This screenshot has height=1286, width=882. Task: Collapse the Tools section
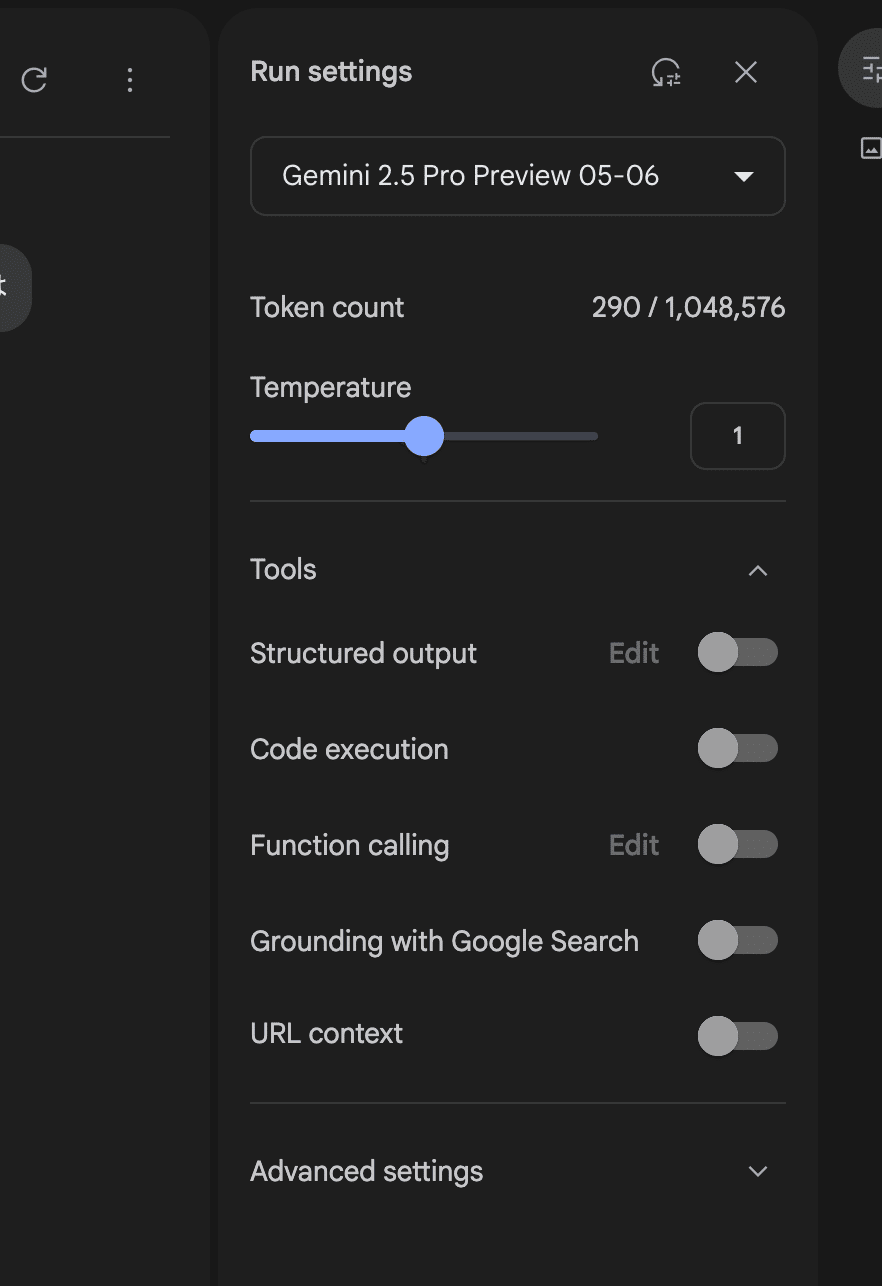758,570
